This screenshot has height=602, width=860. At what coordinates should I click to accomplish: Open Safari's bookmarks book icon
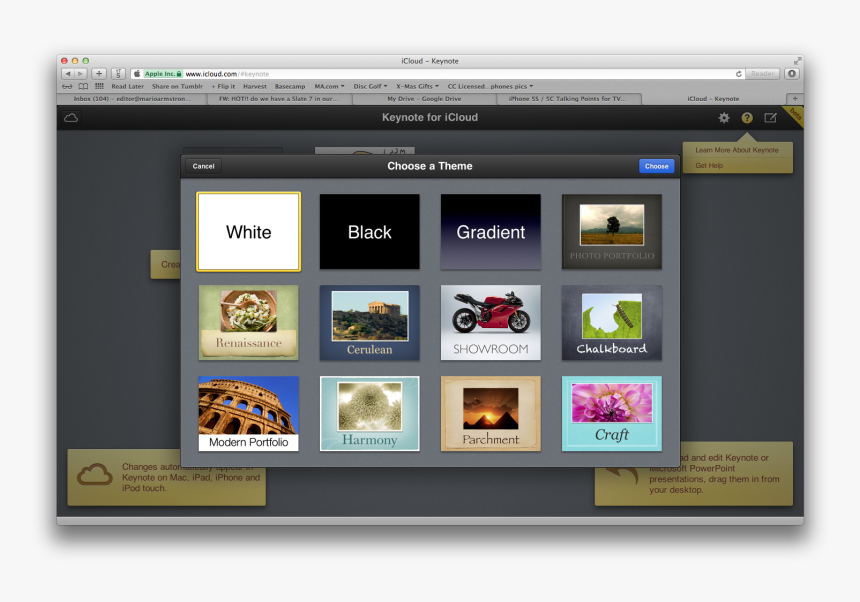click(x=81, y=86)
